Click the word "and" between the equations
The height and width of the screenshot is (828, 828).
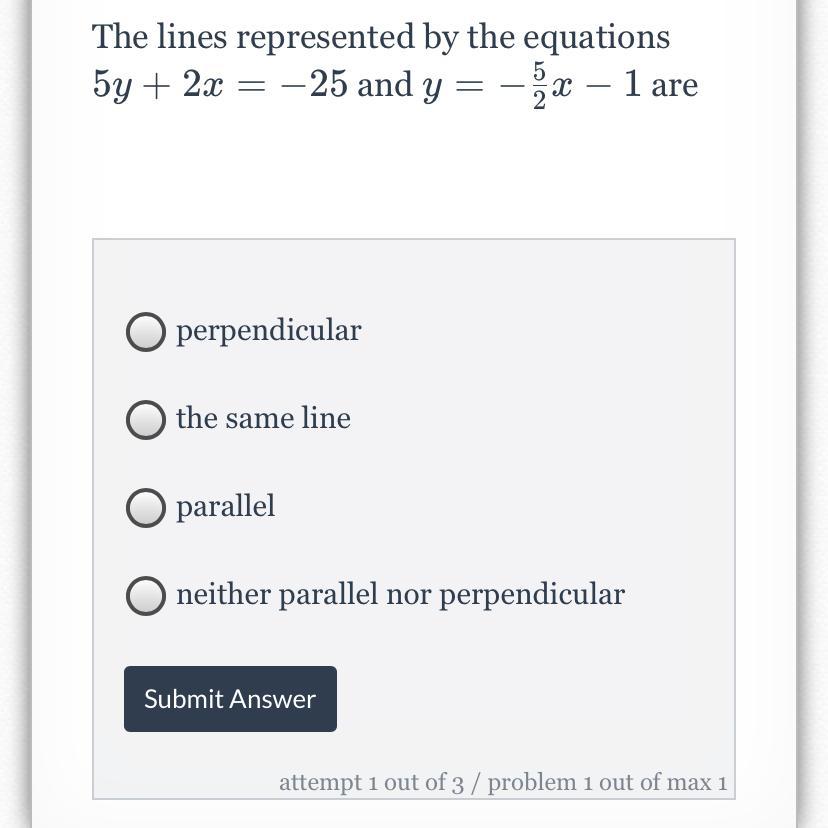[x=385, y=85]
